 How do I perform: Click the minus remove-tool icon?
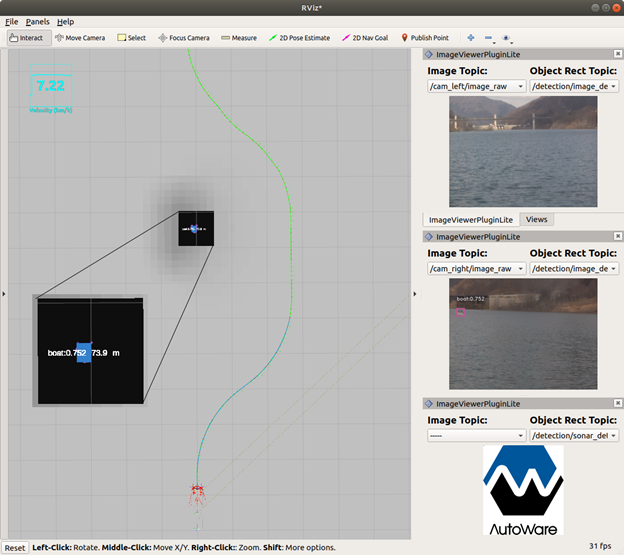(489, 38)
